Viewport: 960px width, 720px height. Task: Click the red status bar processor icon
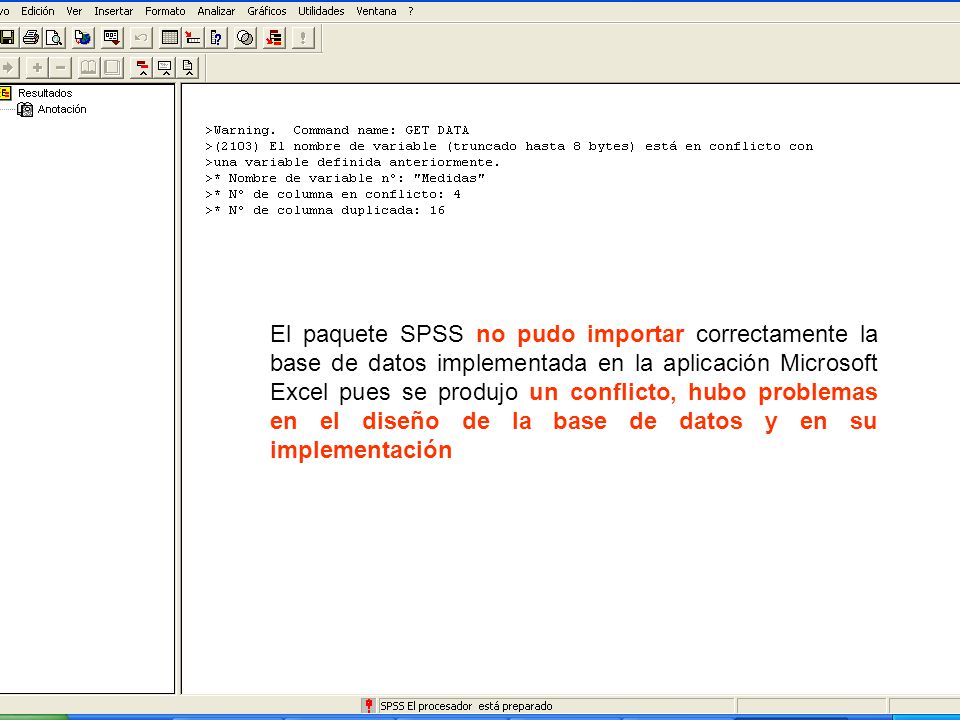(x=368, y=706)
